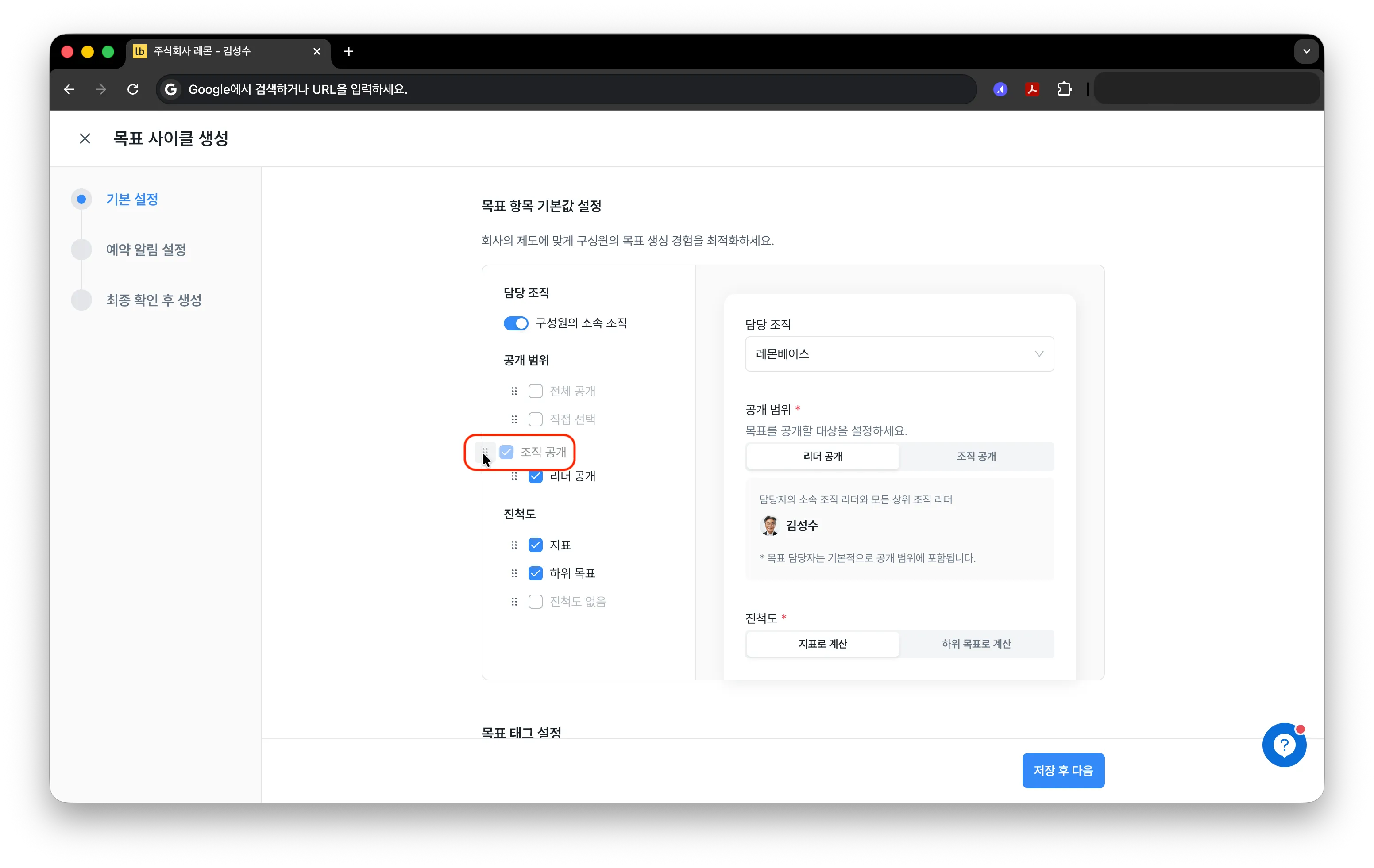Open the browser extensions puzzle icon
This screenshot has height=868, width=1374.
pos(1064,89)
